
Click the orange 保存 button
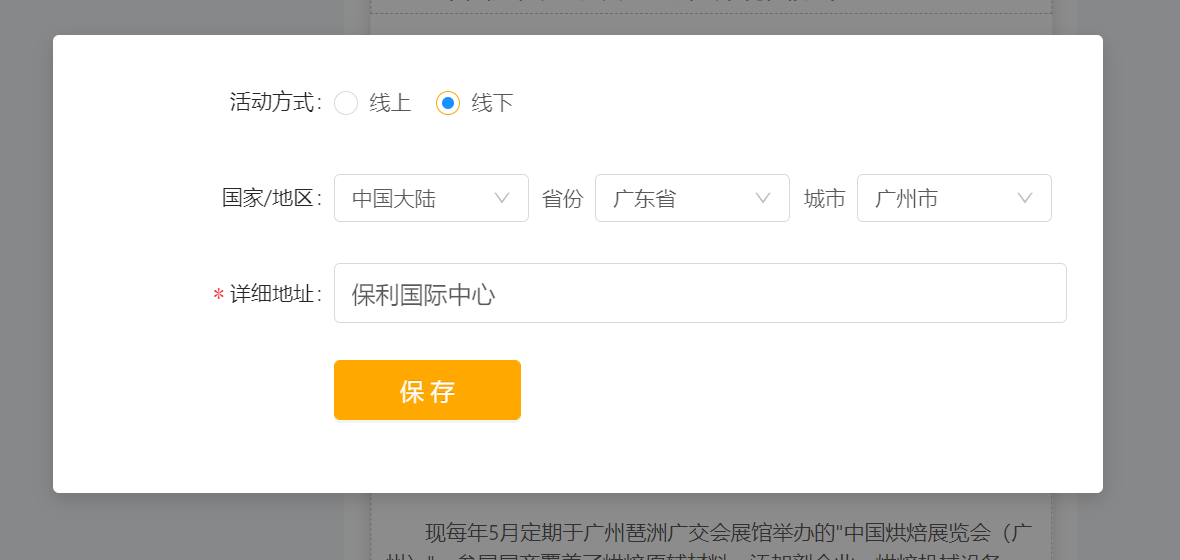tap(427, 390)
